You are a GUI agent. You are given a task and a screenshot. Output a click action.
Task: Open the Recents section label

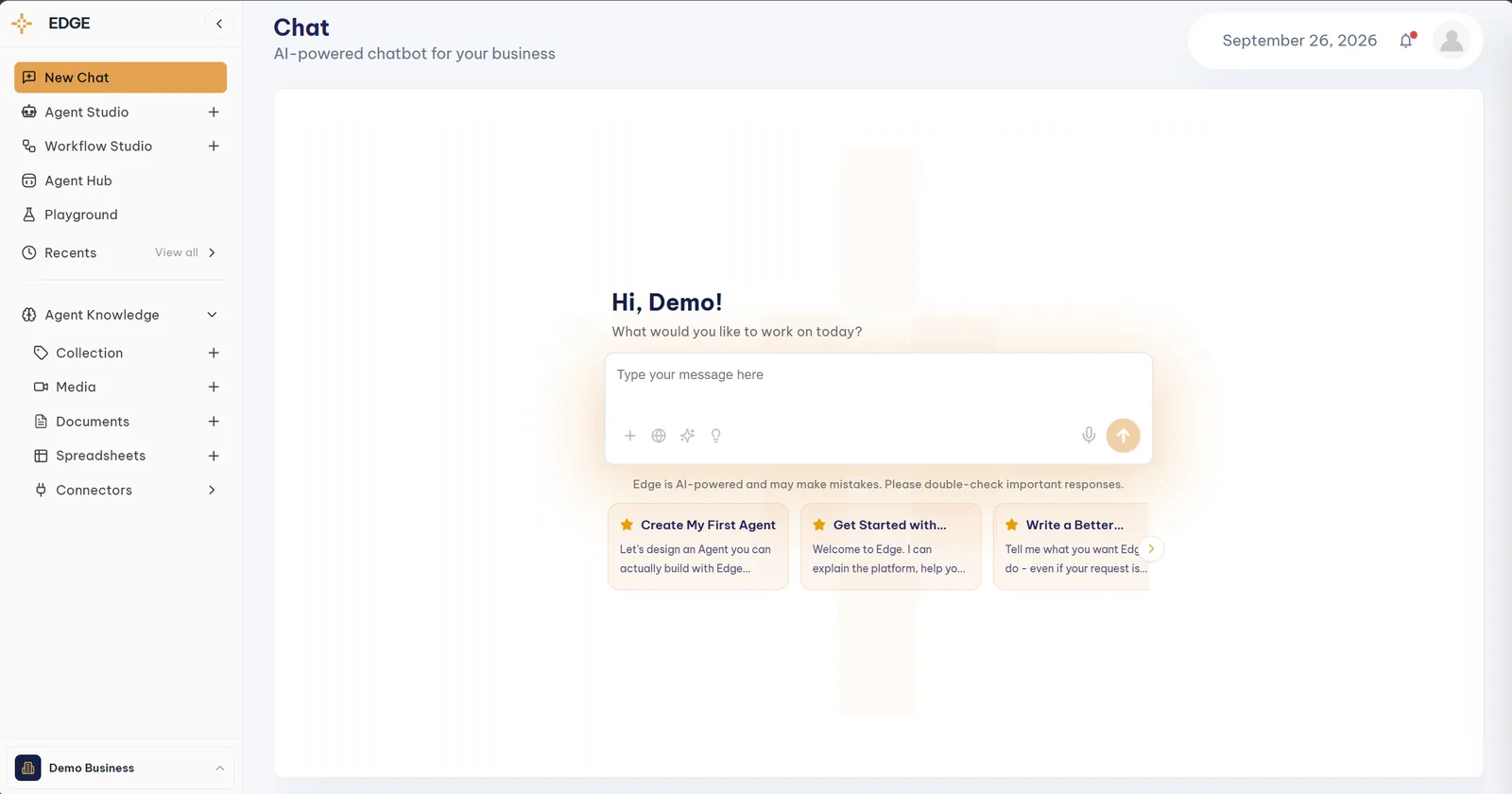pyautogui.click(x=71, y=253)
